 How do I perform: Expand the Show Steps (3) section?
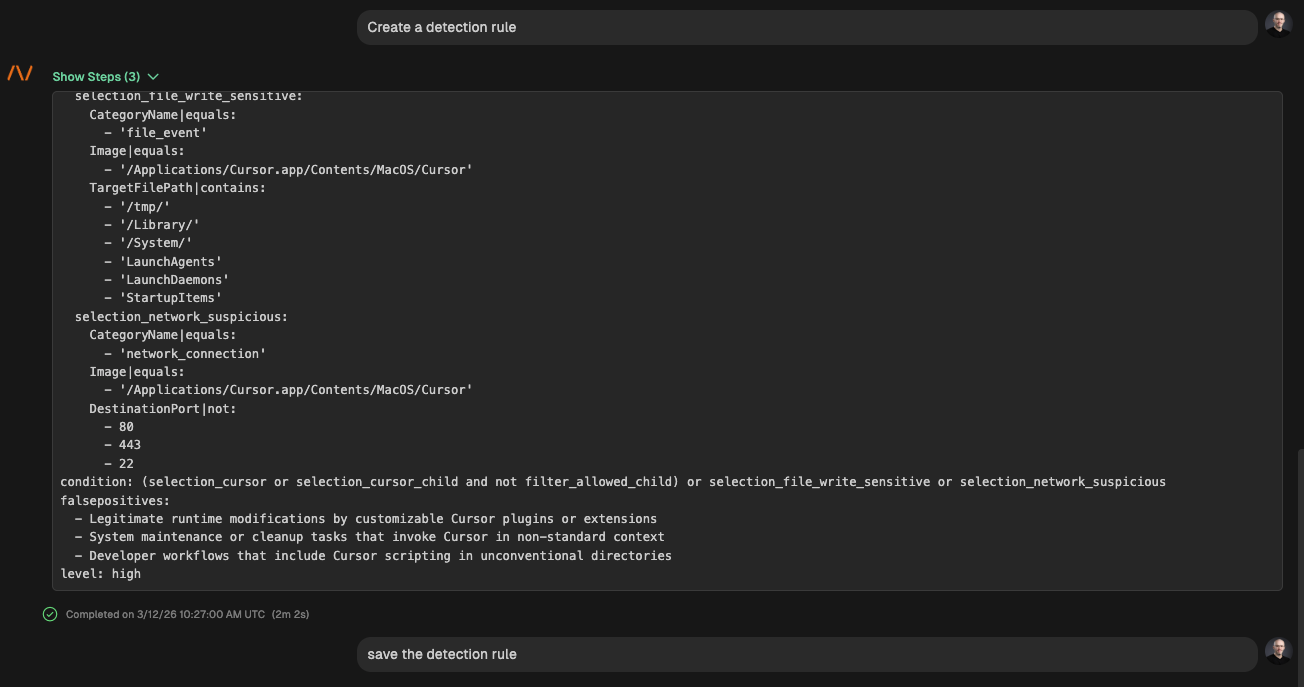tap(105, 77)
